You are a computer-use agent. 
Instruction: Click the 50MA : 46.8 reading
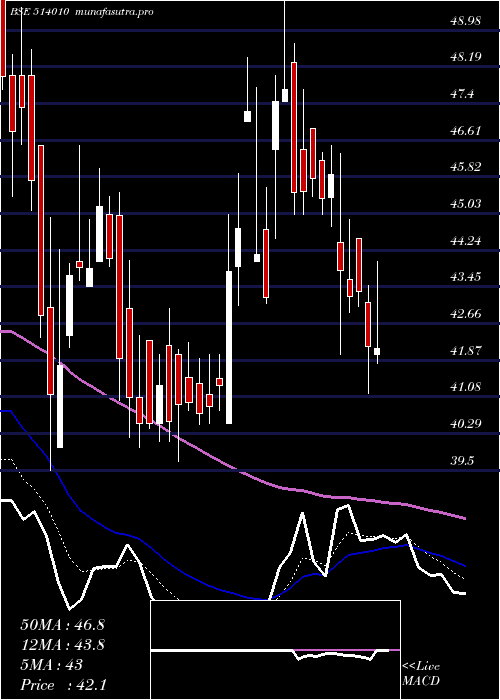(x=62, y=625)
